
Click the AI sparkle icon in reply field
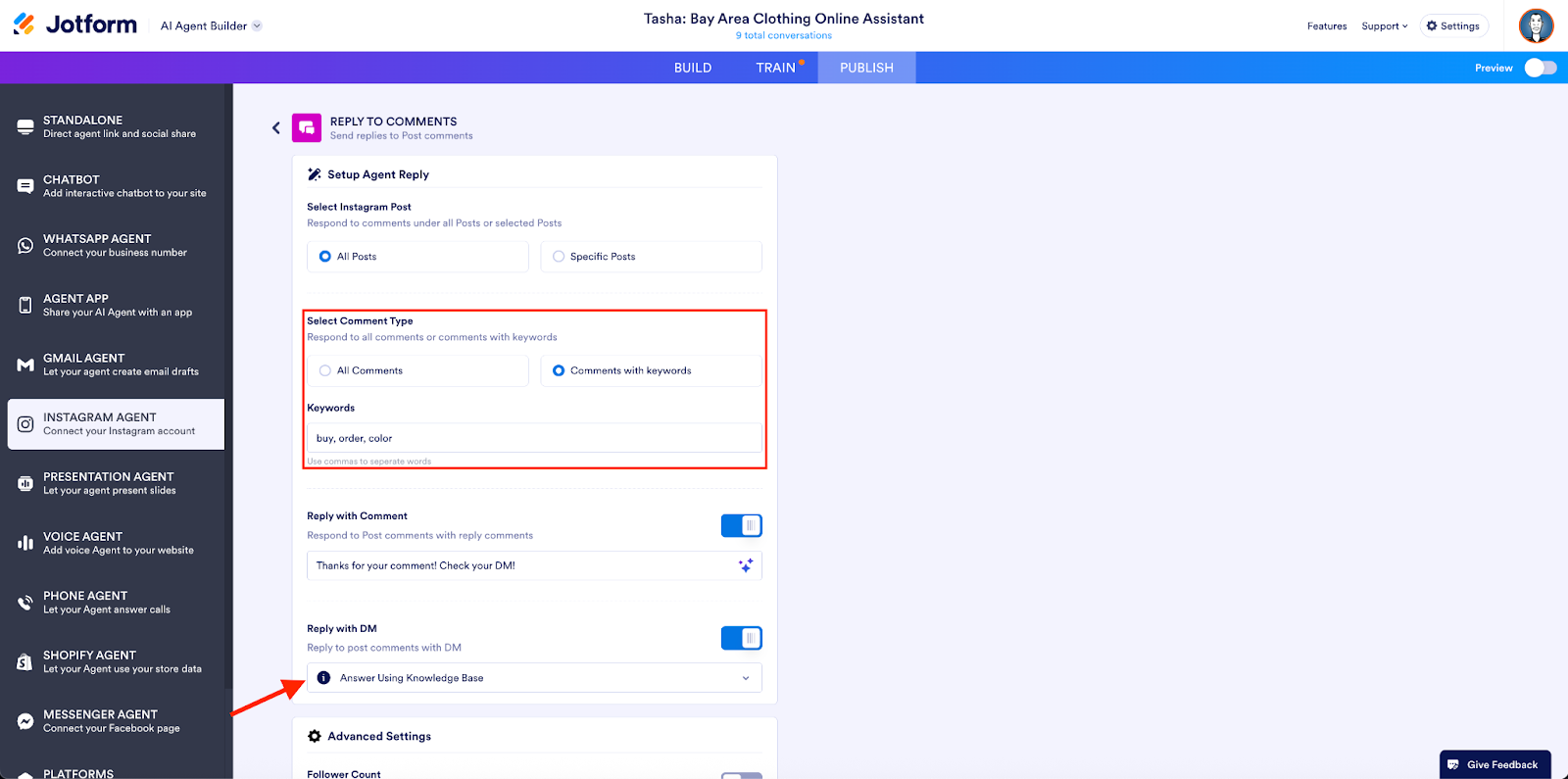[746, 565]
